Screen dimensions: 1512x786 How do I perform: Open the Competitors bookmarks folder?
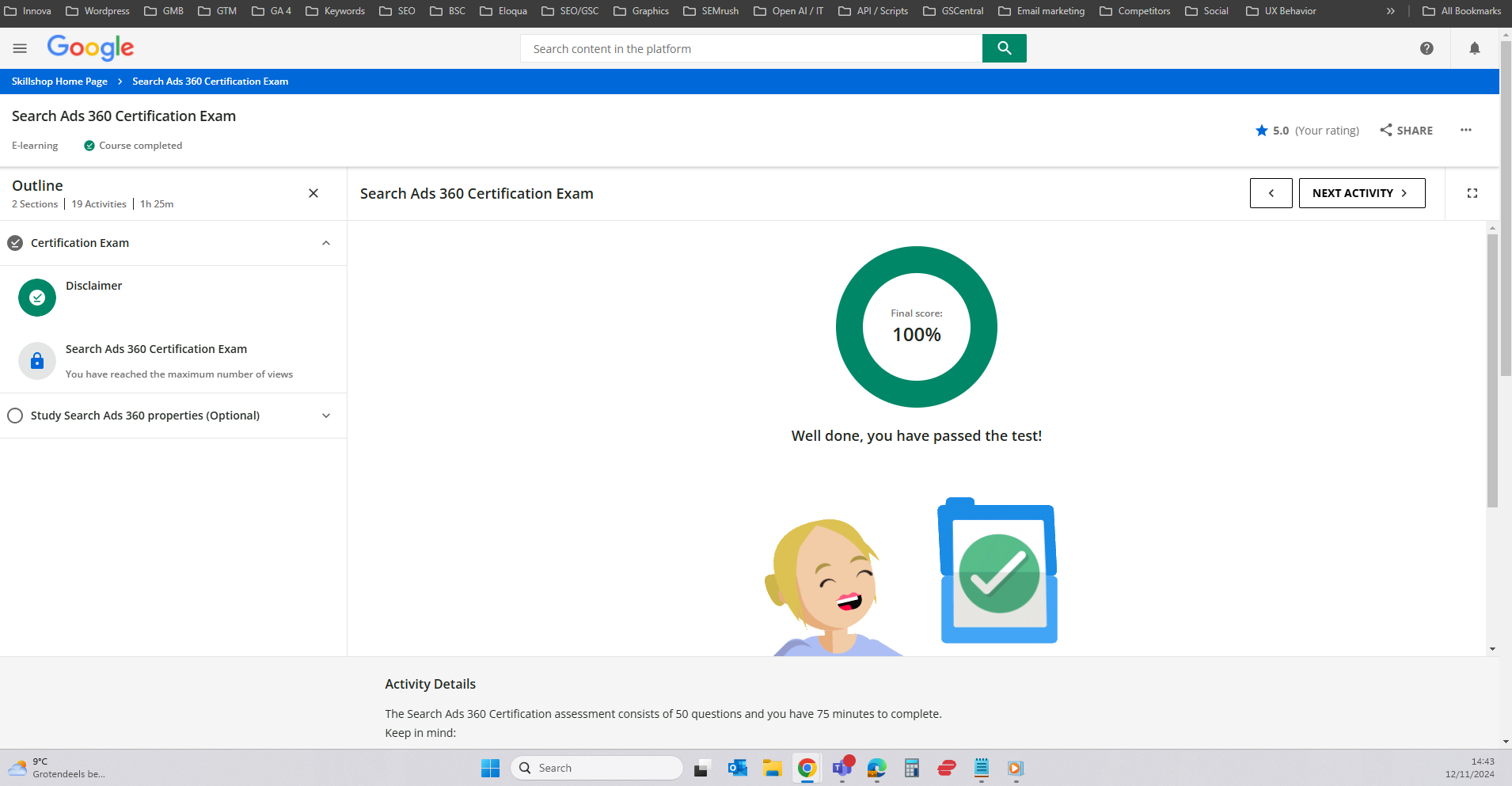(x=1135, y=11)
